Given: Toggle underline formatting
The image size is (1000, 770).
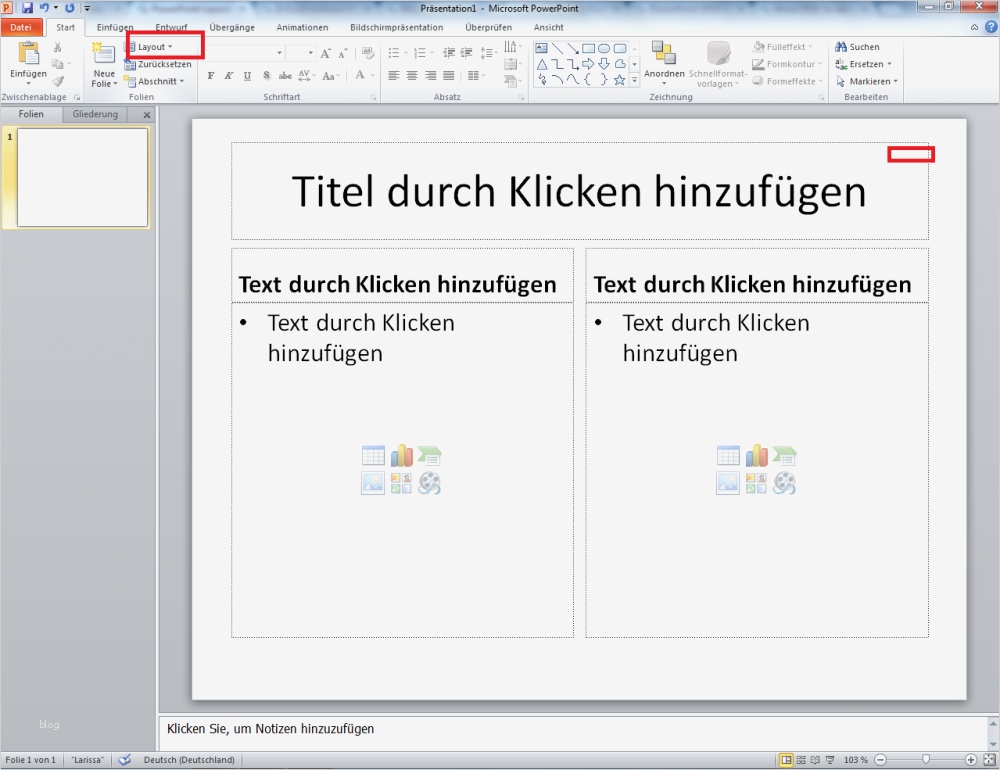Looking at the screenshot, I should pos(246,75).
